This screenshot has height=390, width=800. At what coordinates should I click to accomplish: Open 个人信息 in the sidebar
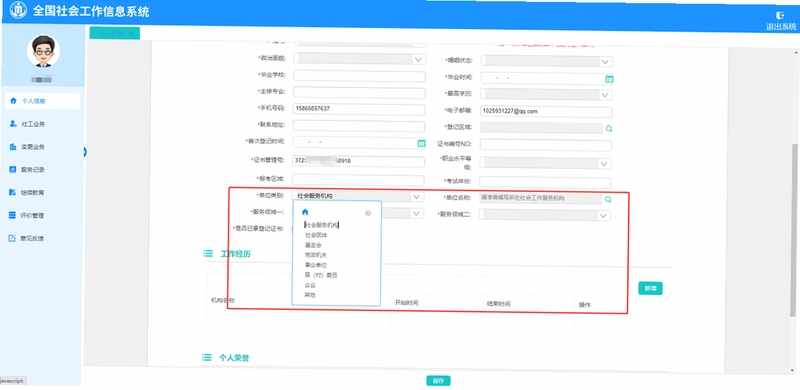click(x=43, y=101)
